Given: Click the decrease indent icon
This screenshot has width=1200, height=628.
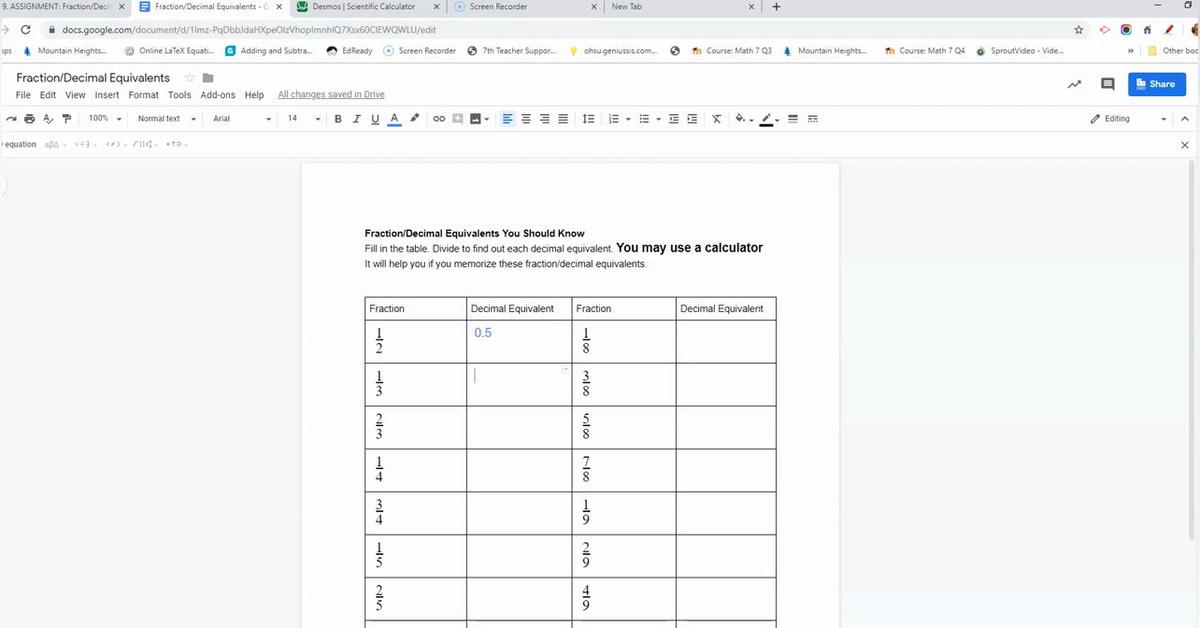Looking at the screenshot, I should 675,119.
